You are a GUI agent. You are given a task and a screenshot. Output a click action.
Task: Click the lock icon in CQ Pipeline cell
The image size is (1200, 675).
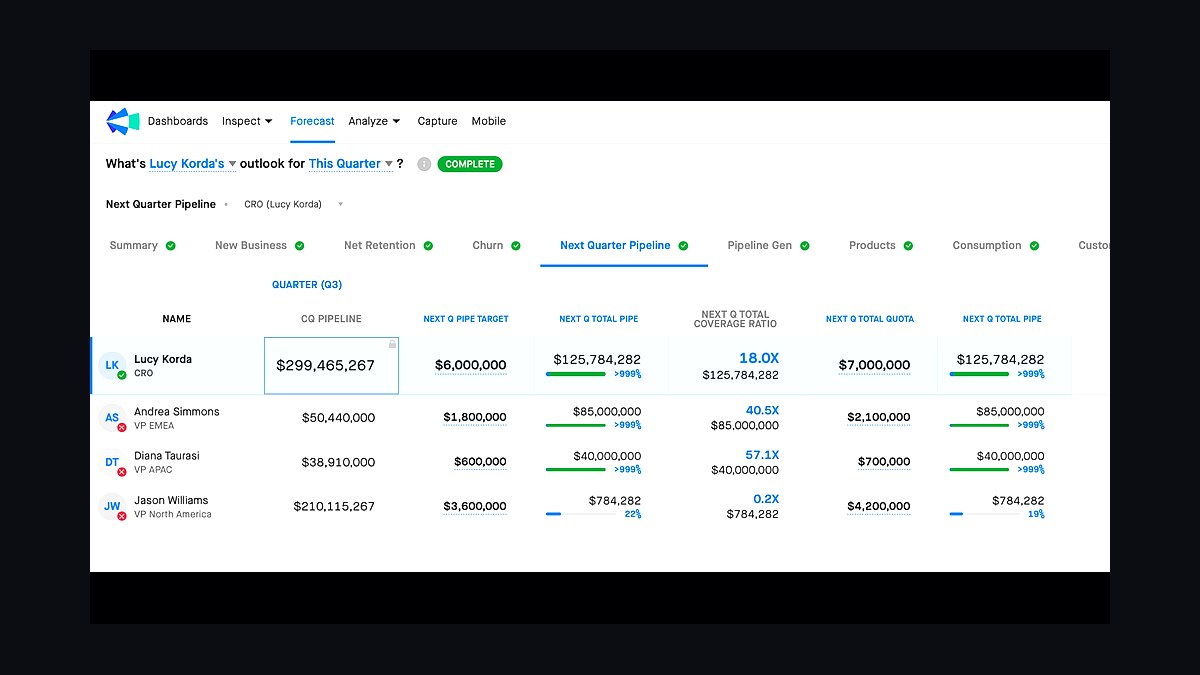coord(392,344)
